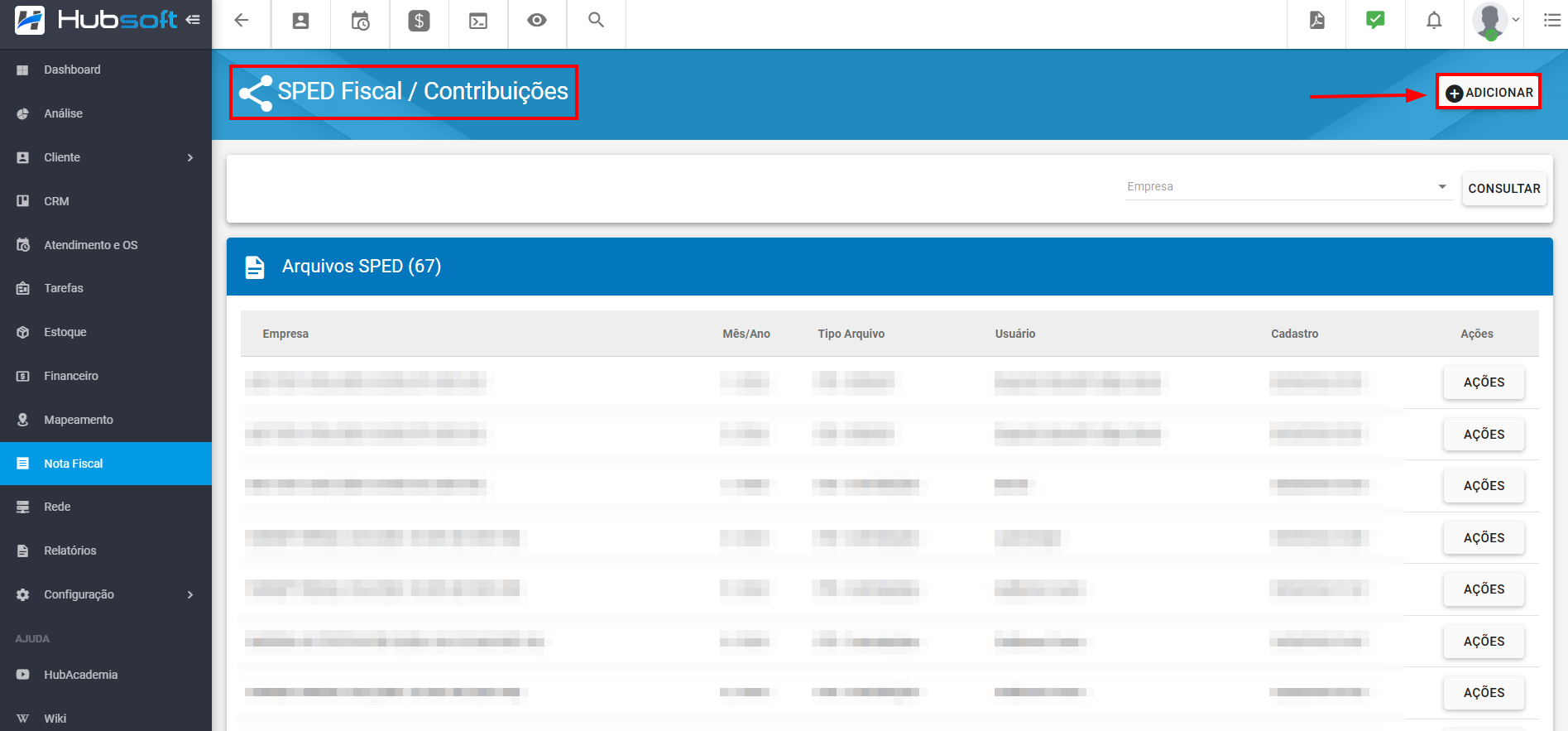Open the client contact card icon in toolbar
The height and width of the screenshot is (731, 1568).
[x=300, y=21]
